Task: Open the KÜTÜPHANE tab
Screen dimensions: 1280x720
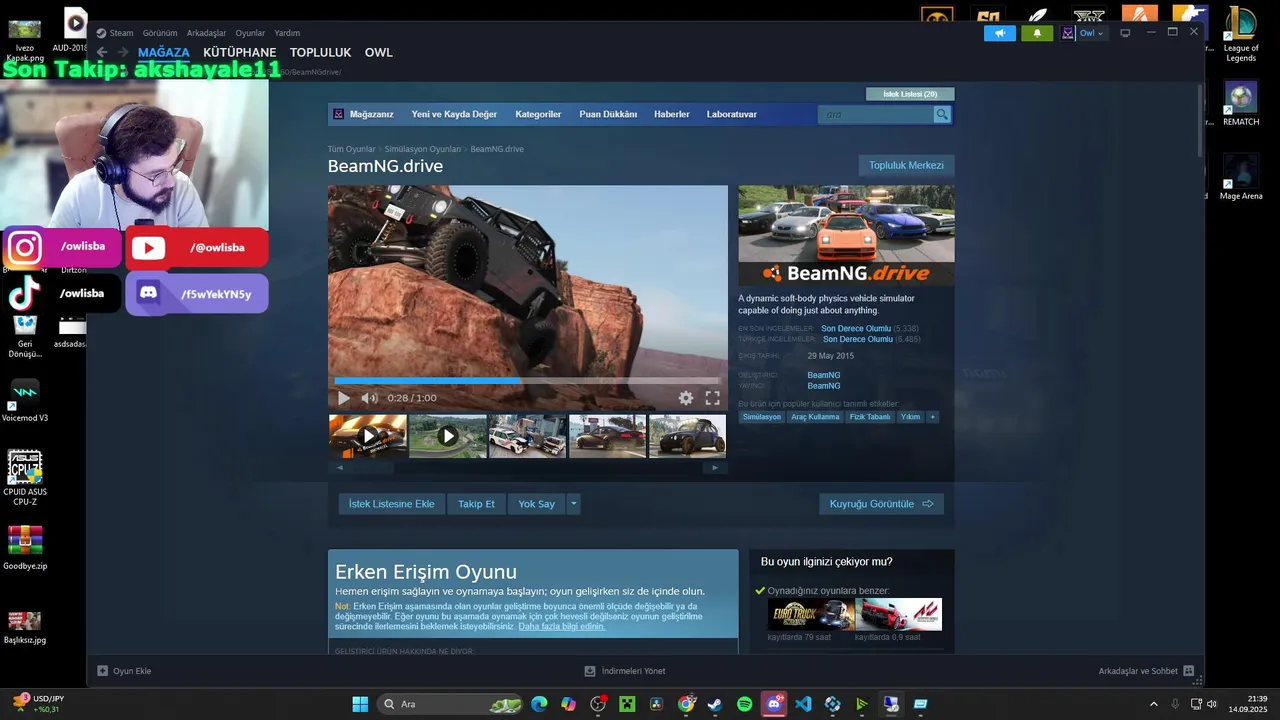Action: coord(239,52)
